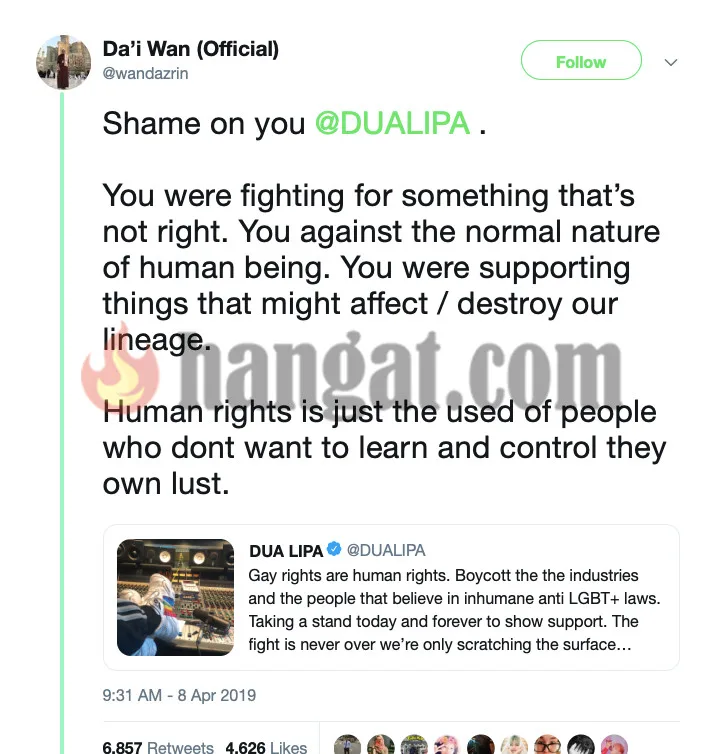Click the 9:31 AM - 8 Apr 2019 timestamp
The height and width of the screenshot is (754, 718).
coord(179,695)
